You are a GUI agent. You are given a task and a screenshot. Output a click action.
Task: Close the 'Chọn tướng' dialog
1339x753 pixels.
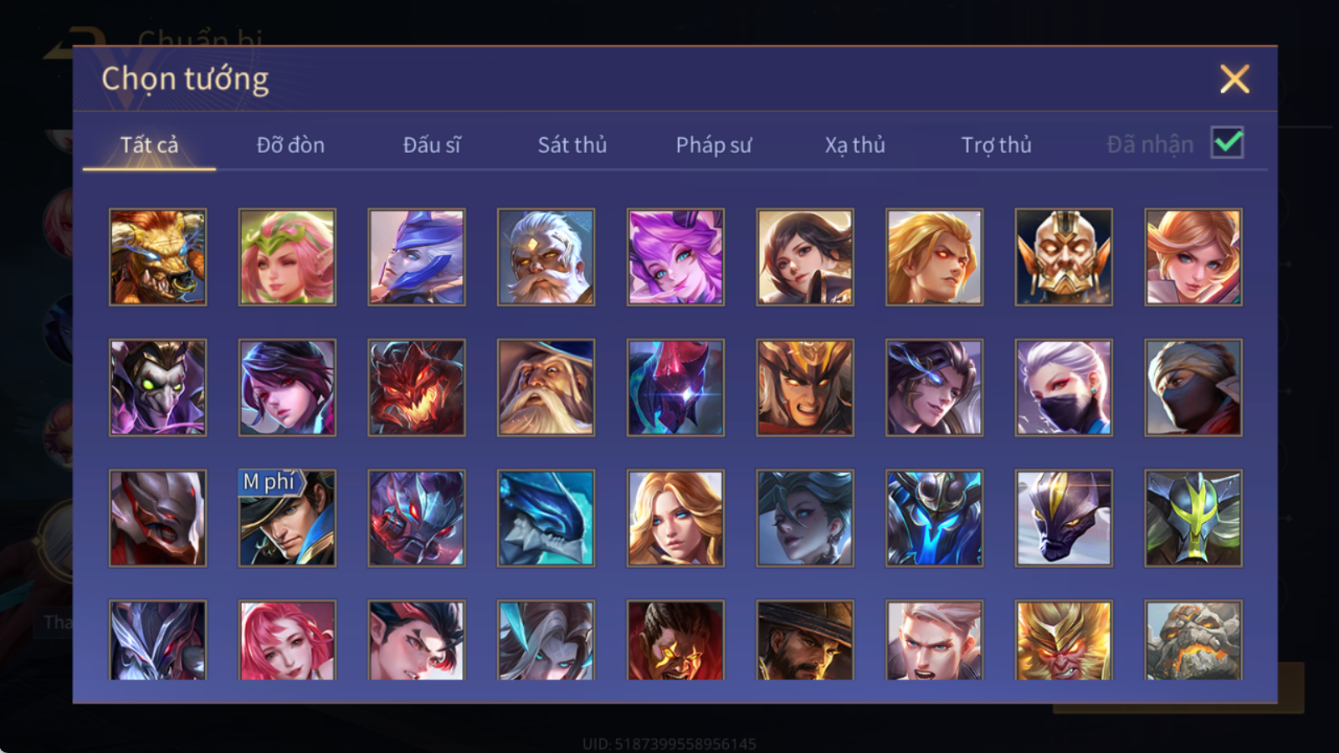1235,79
